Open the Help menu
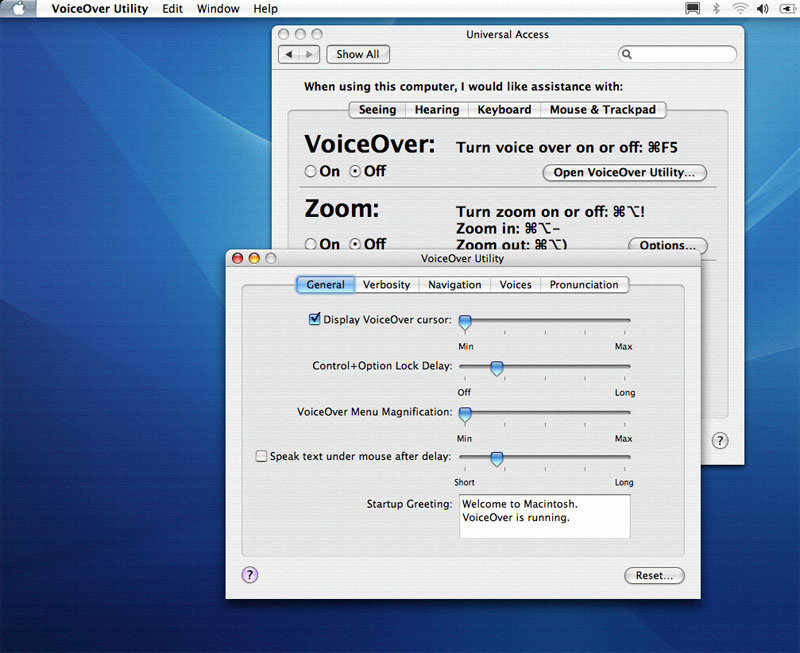800x653 pixels. [x=265, y=9]
